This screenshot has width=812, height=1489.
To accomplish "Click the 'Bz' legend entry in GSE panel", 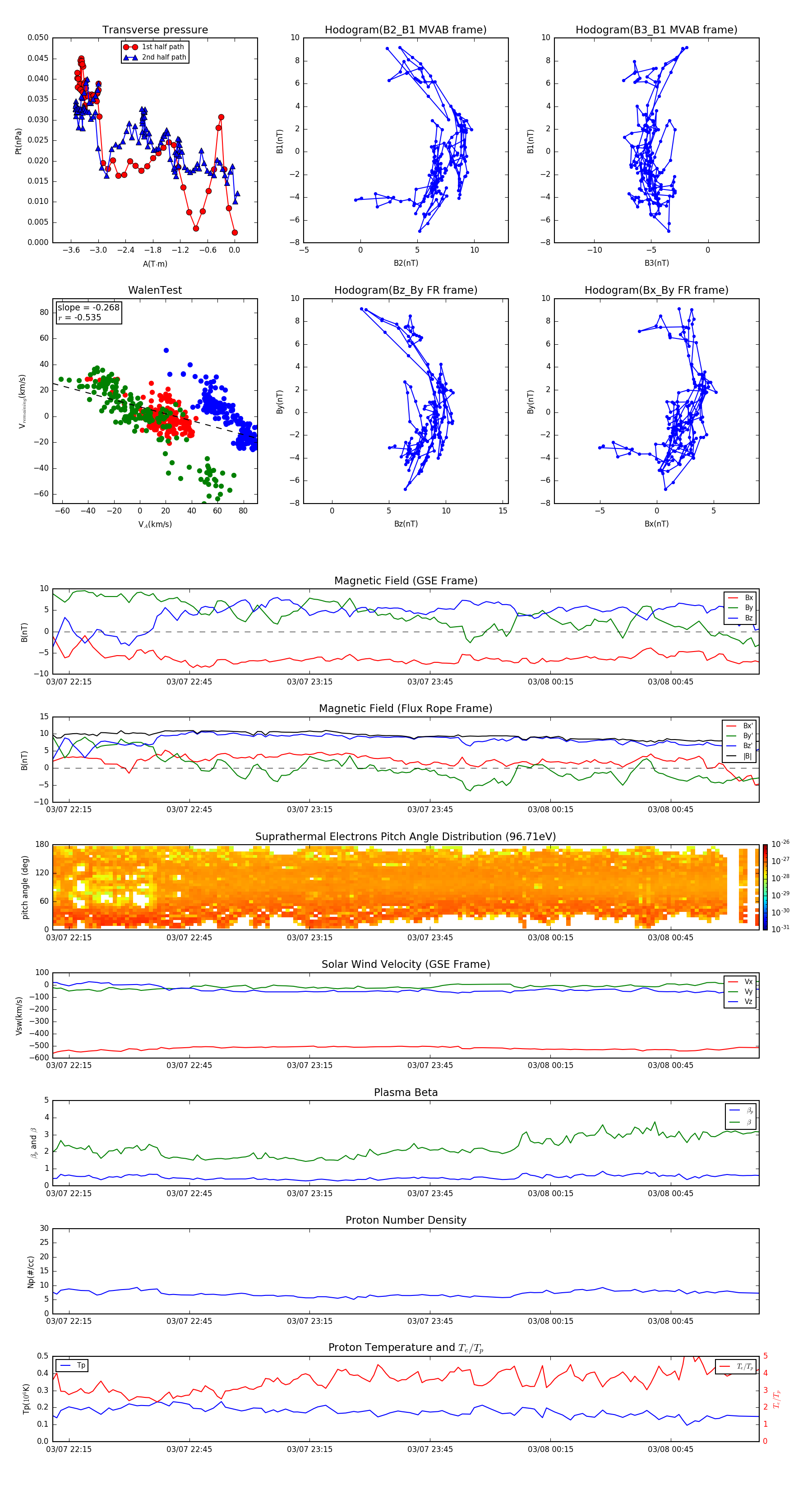I will (741, 618).
